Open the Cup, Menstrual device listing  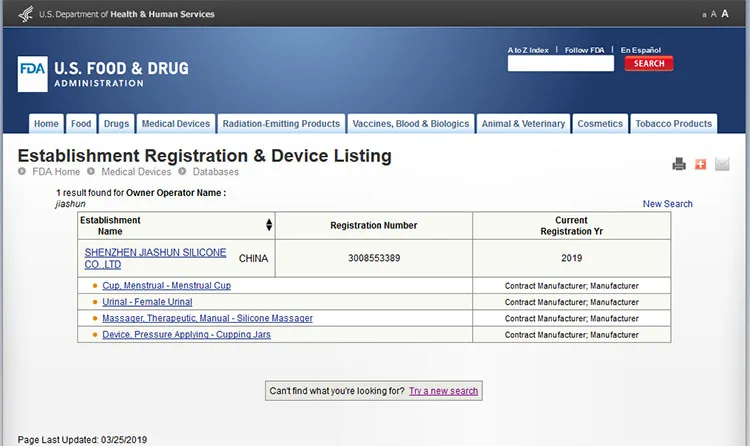tap(166, 286)
